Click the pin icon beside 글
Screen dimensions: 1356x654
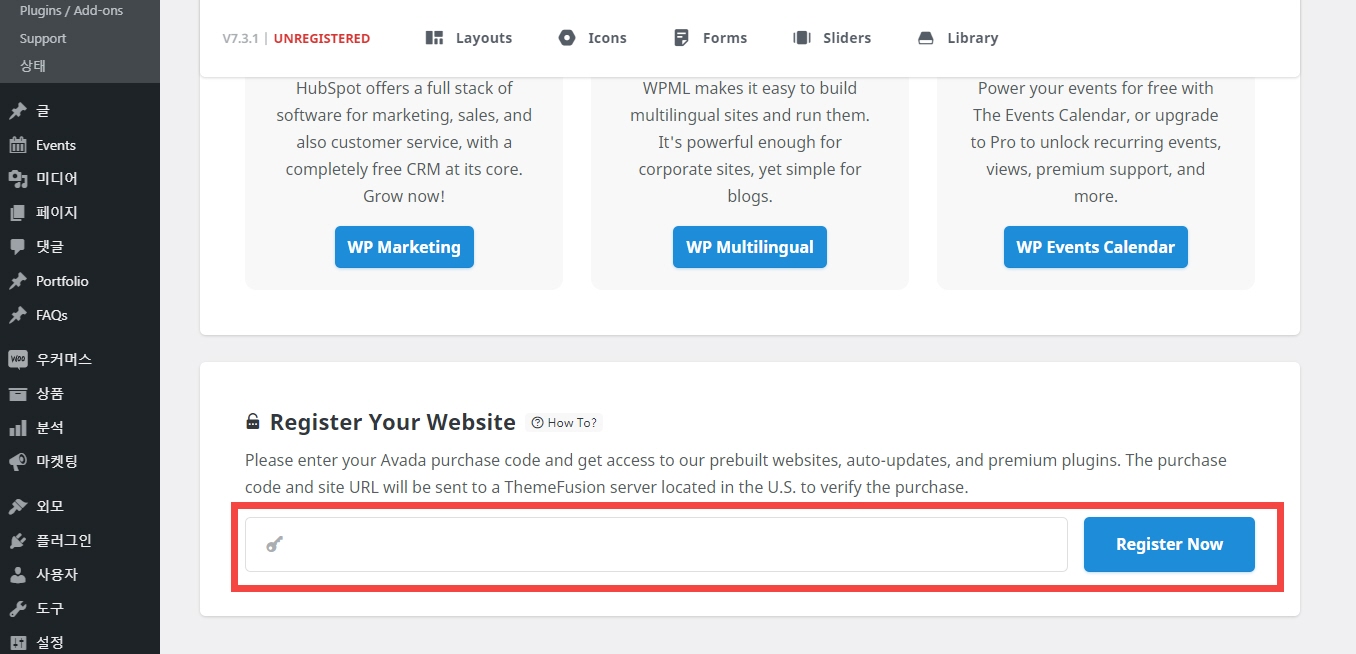(18, 111)
